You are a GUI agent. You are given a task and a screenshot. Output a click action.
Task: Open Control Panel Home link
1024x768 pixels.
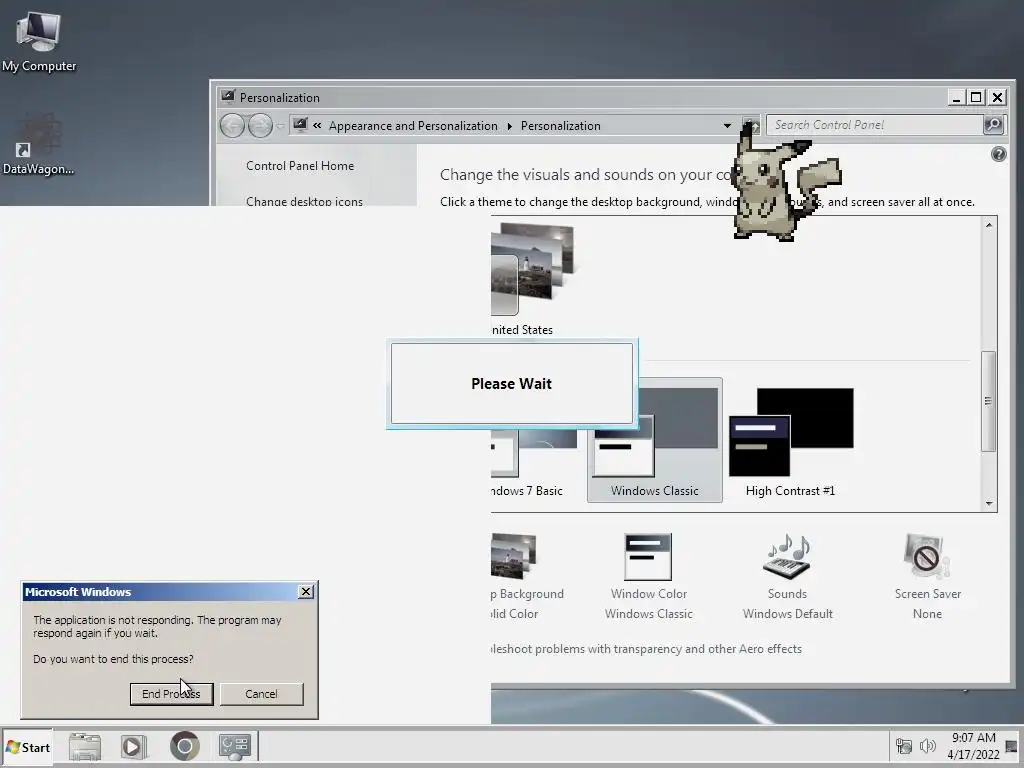click(300, 166)
